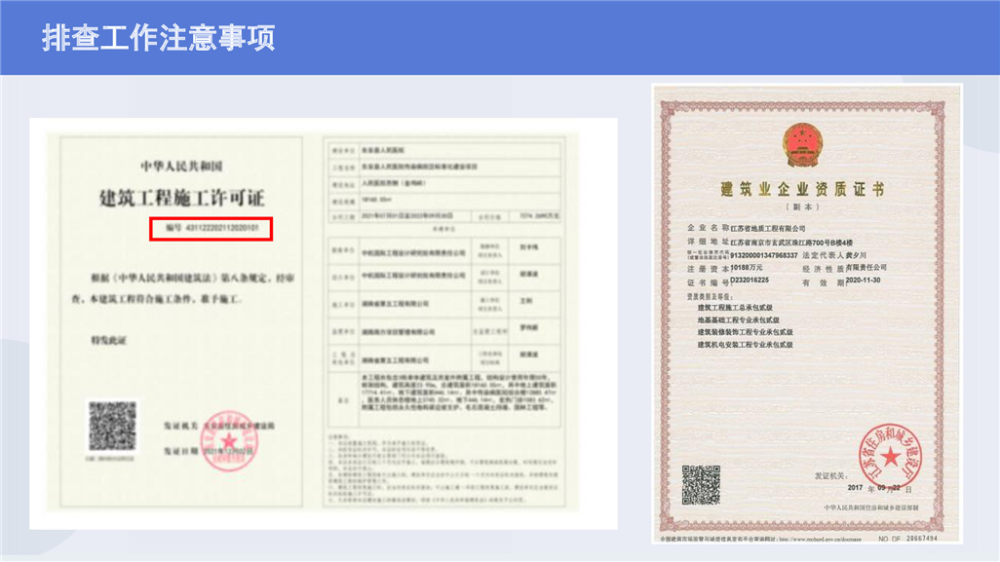
Task: Click the 建筑工程施工许可证 heading
Action: tap(182, 196)
